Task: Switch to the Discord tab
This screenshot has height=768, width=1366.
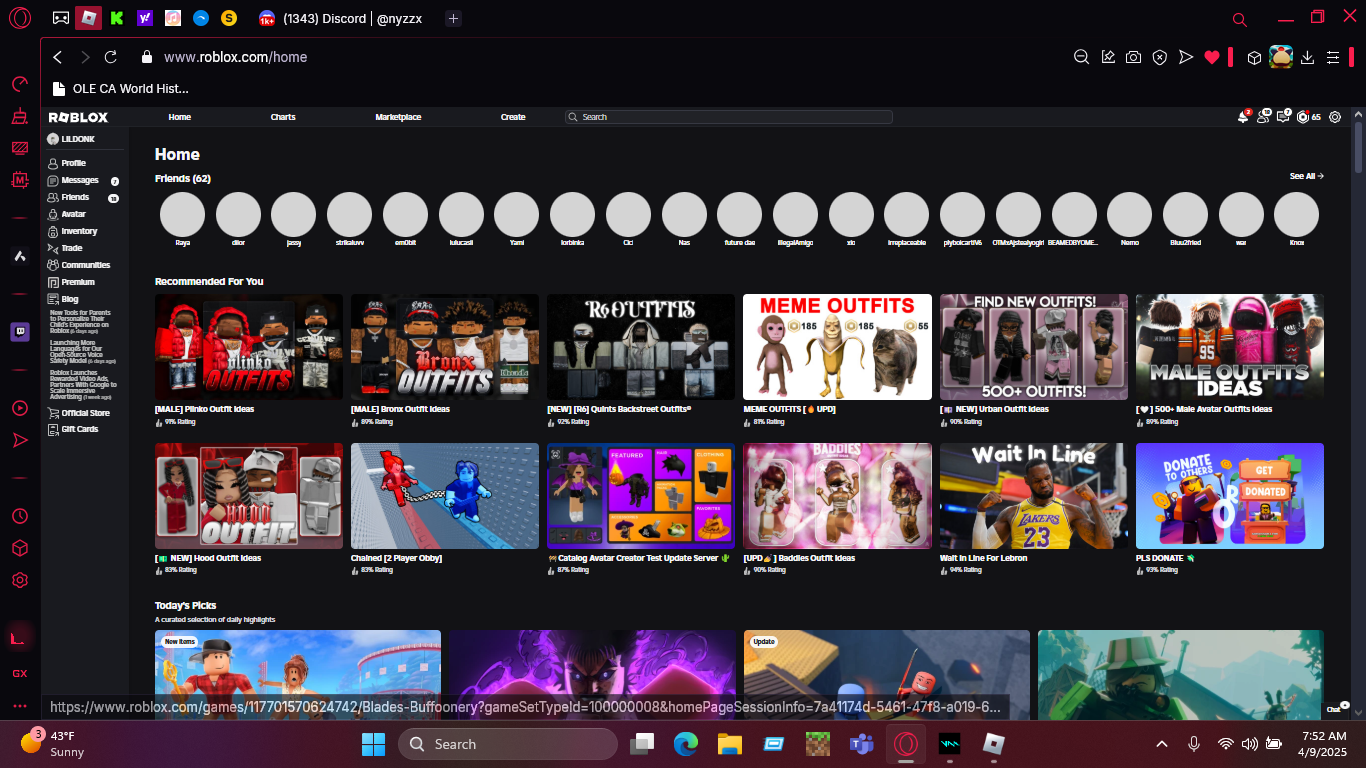Action: coord(340,18)
